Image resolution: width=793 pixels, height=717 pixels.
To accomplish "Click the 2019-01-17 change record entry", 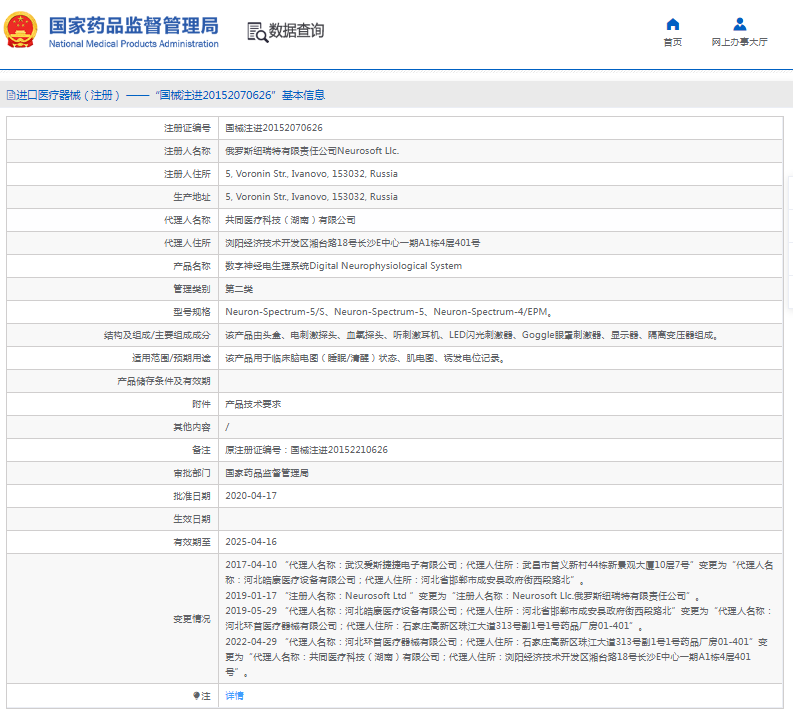I will click(x=462, y=596).
